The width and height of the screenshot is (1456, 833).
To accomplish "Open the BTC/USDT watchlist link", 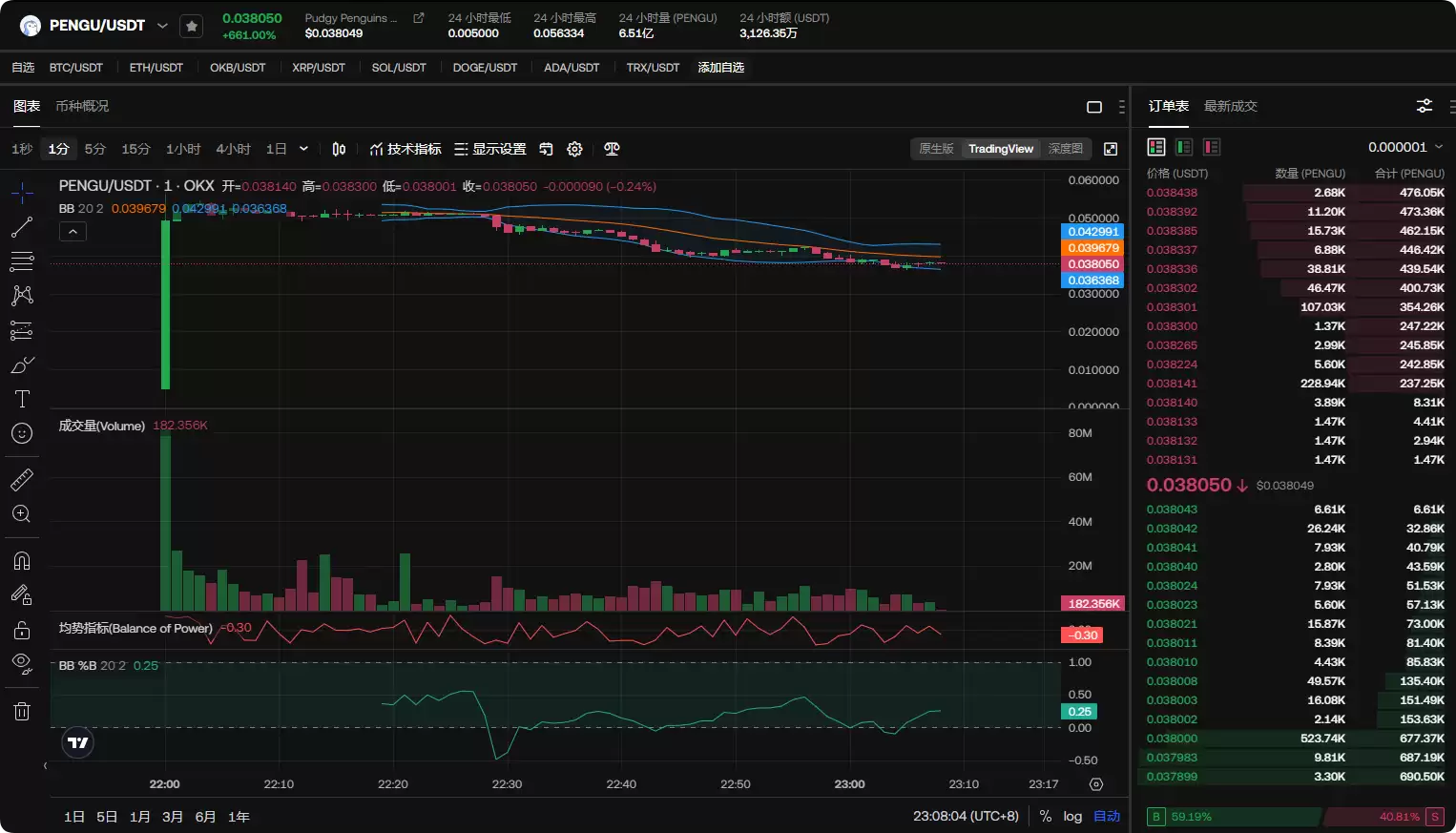I will [x=75, y=68].
